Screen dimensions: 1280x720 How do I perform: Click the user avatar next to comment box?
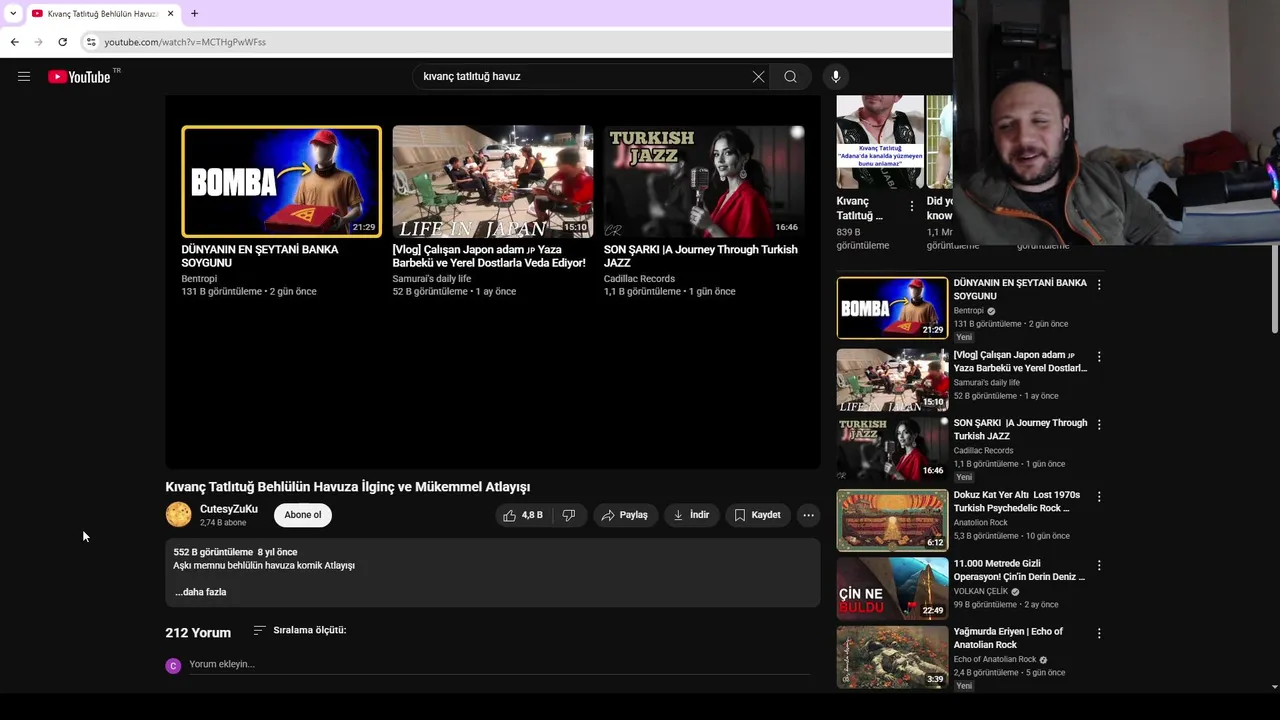[x=173, y=665]
